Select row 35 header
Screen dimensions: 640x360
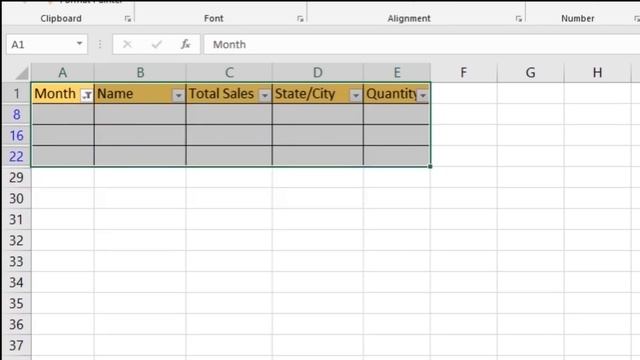coord(16,303)
